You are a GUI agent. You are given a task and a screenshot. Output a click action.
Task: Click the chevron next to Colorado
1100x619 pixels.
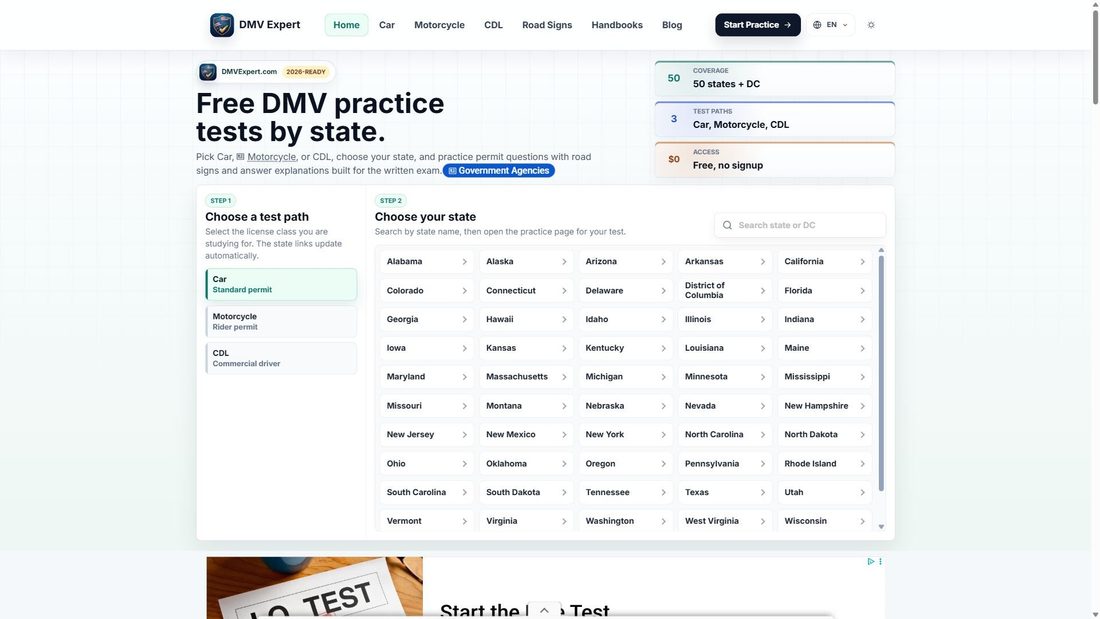(464, 291)
